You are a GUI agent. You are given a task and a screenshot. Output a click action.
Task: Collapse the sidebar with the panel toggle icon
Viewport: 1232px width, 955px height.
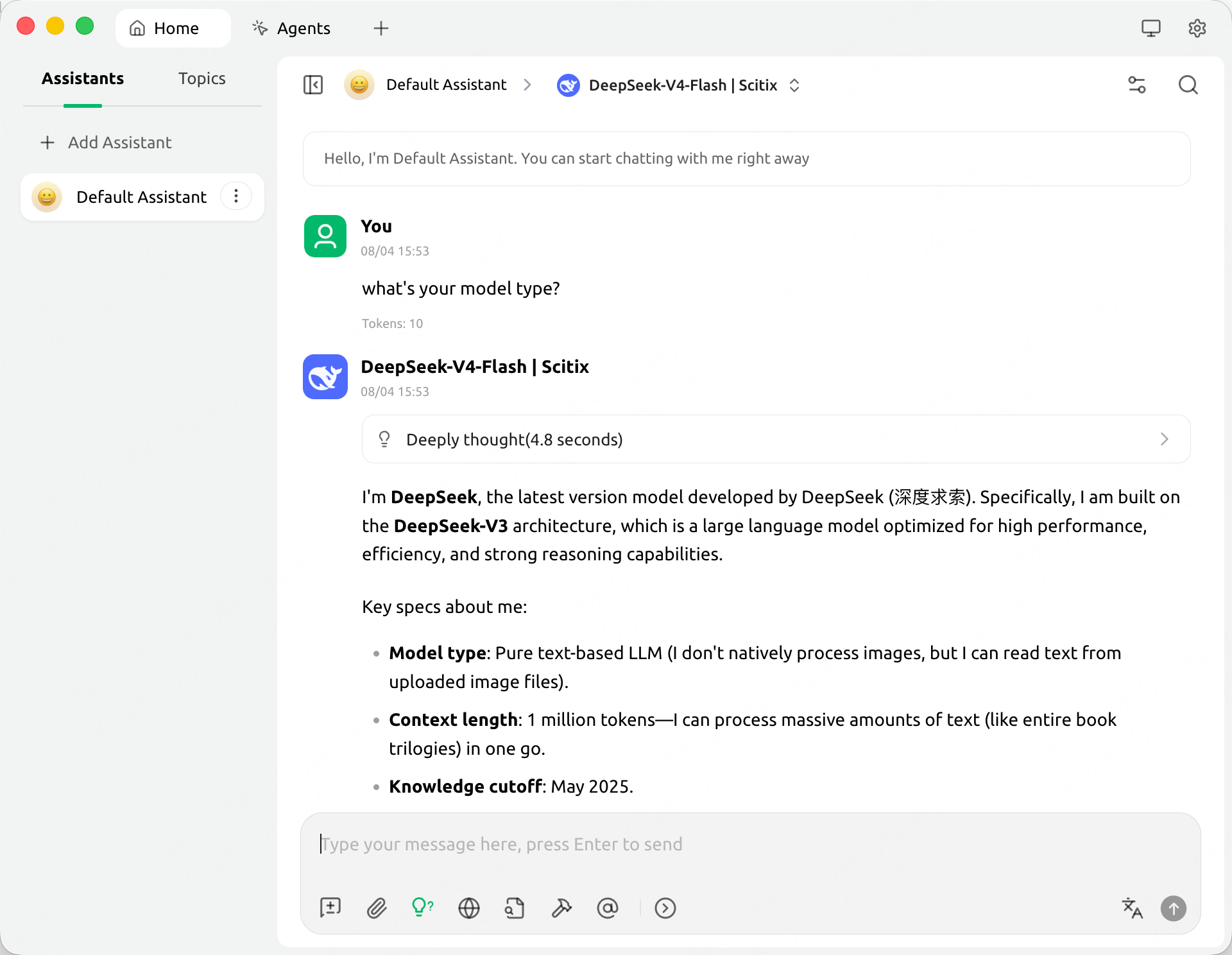[x=313, y=85]
